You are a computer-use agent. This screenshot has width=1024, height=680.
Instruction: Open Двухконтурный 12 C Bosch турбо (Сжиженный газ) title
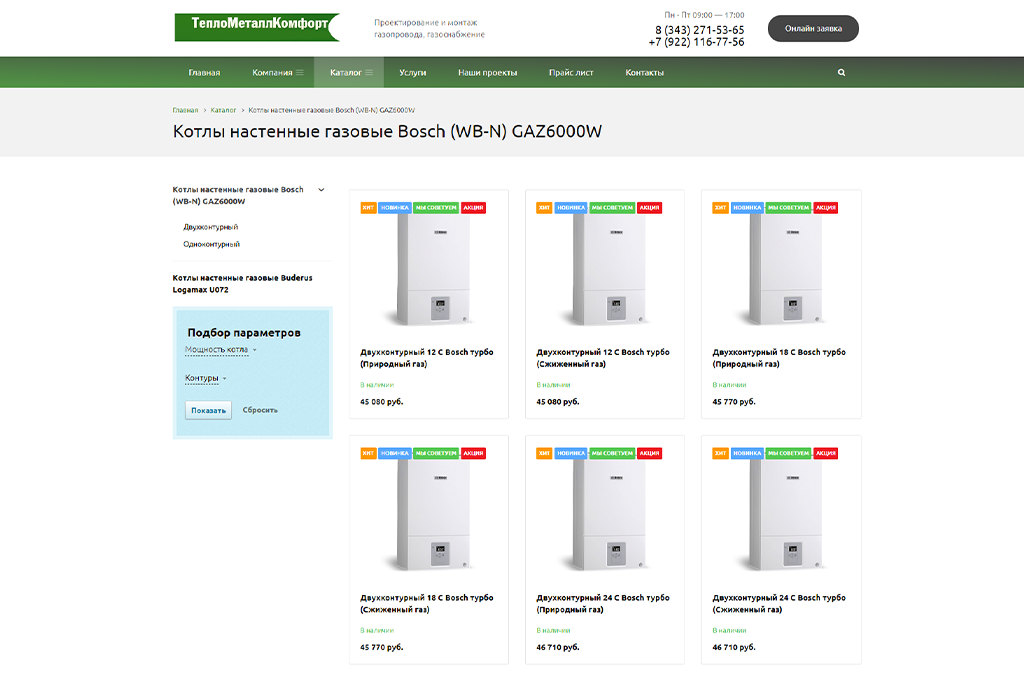(x=603, y=358)
